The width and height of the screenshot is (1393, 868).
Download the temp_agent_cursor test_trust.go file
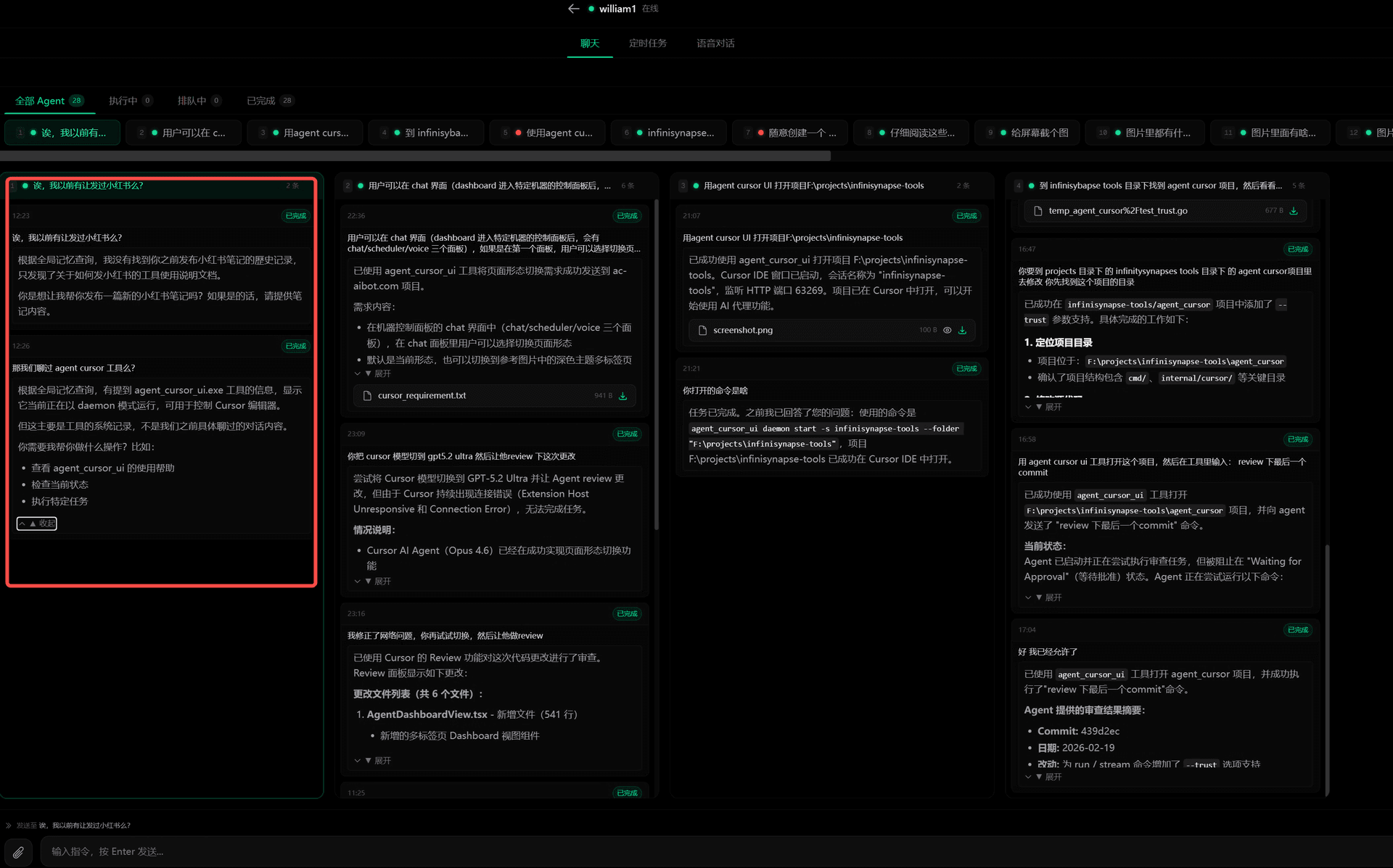click(1294, 210)
